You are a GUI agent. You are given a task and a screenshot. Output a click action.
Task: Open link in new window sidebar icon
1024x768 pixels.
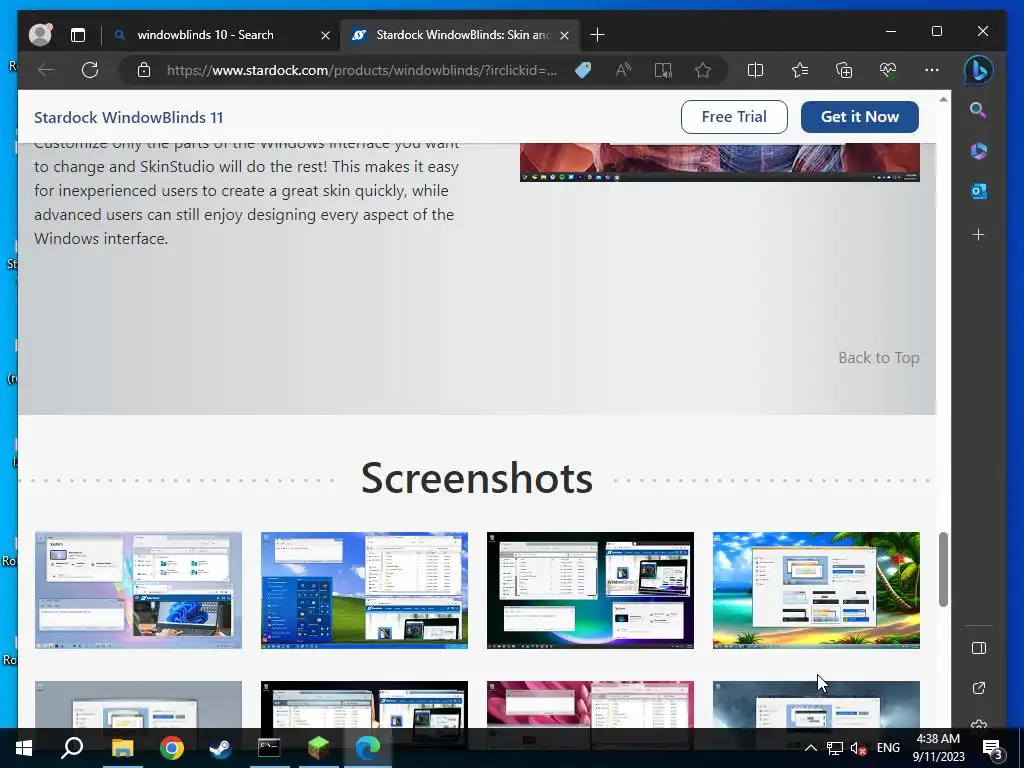pyautogui.click(x=978, y=688)
